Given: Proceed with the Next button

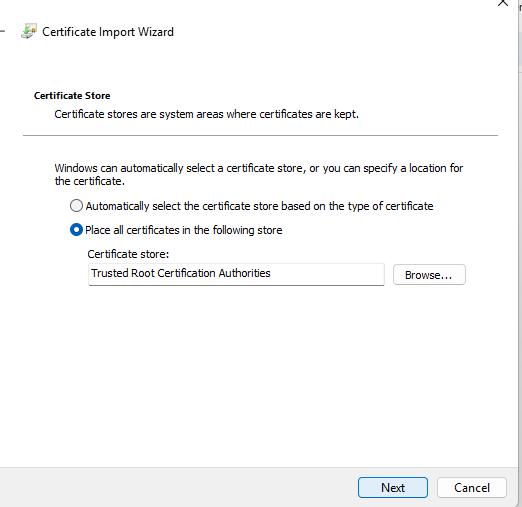Looking at the screenshot, I should 393,488.
